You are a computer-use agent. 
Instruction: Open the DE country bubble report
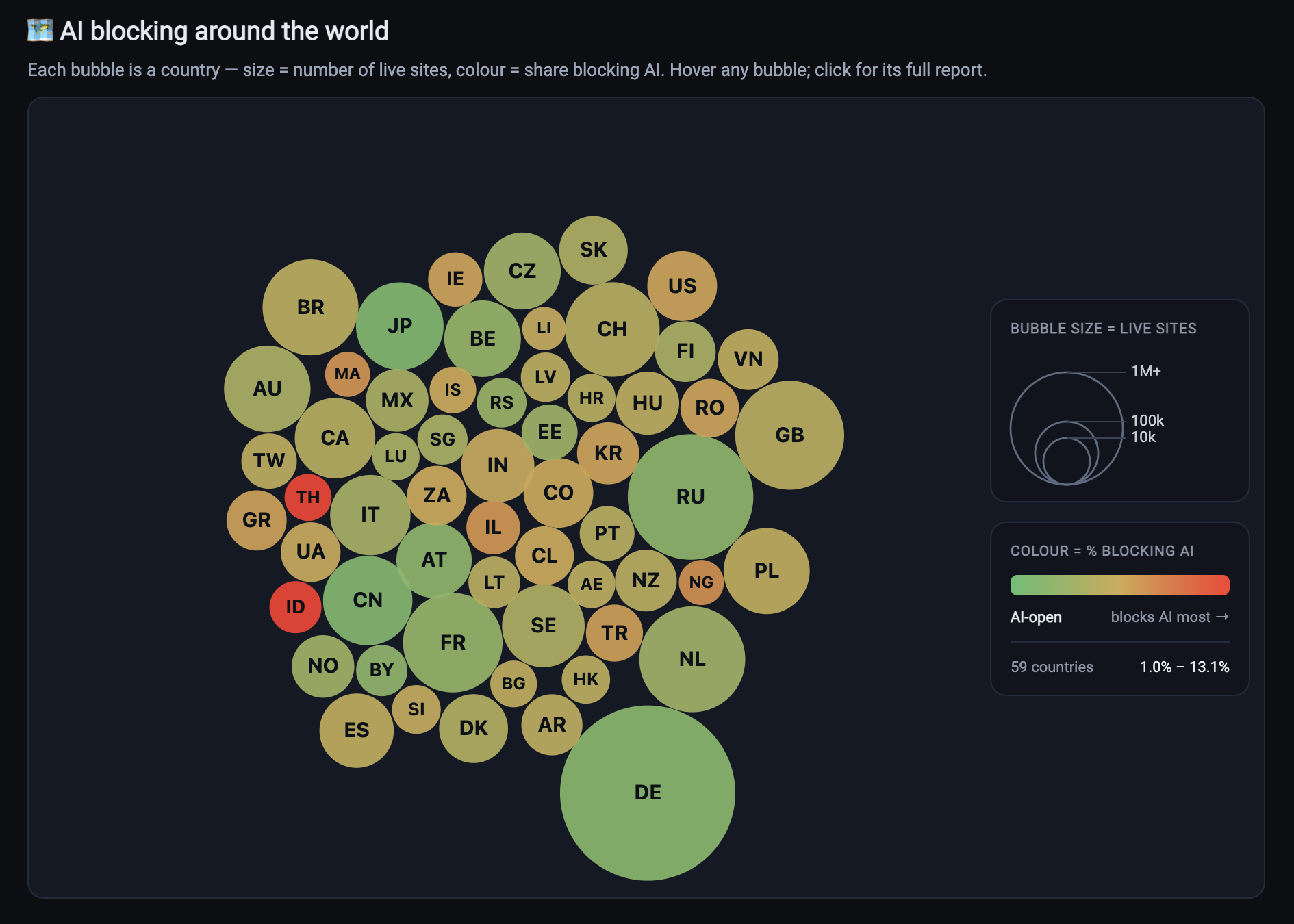pos(648,793)
